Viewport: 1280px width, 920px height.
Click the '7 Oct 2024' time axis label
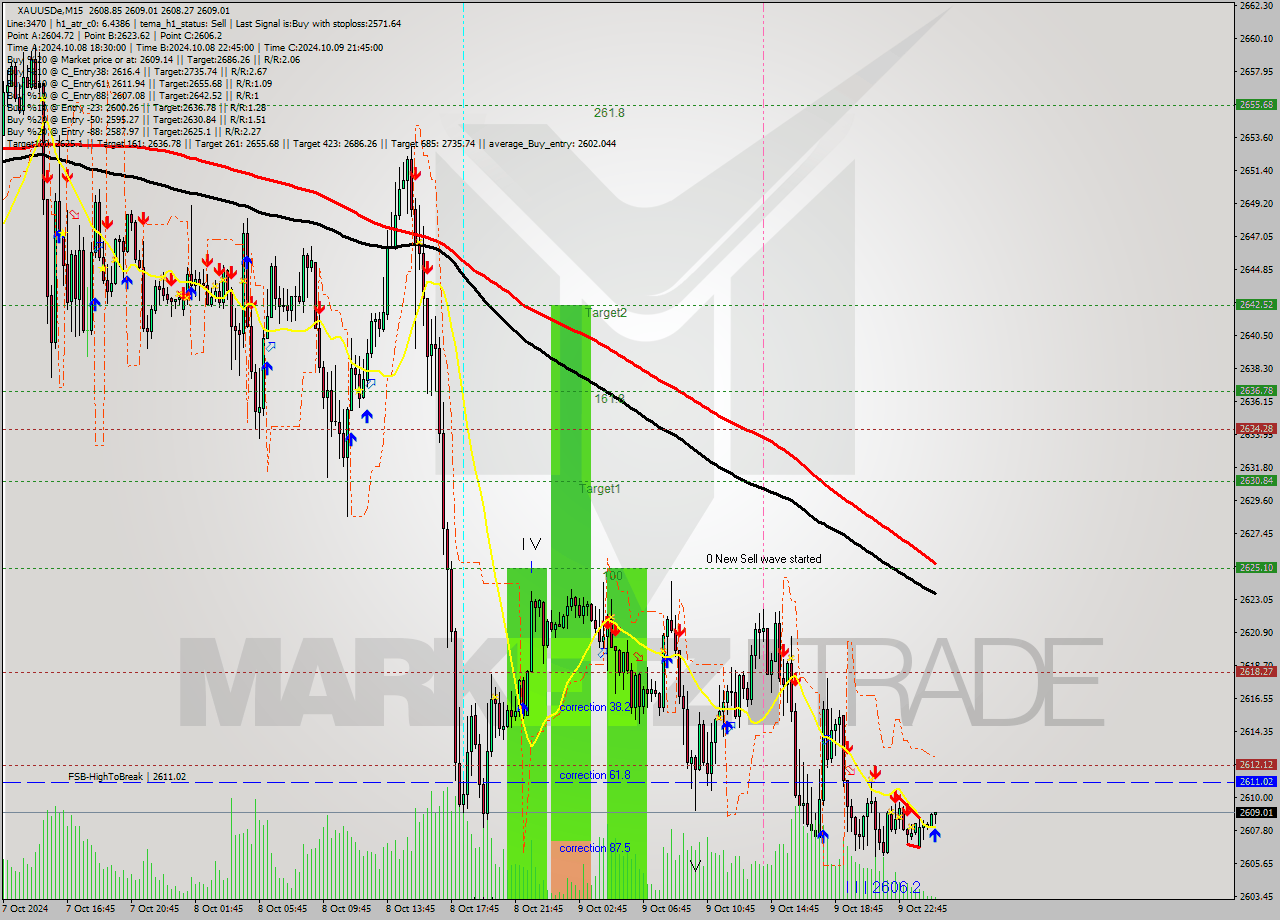pos(26,909)
